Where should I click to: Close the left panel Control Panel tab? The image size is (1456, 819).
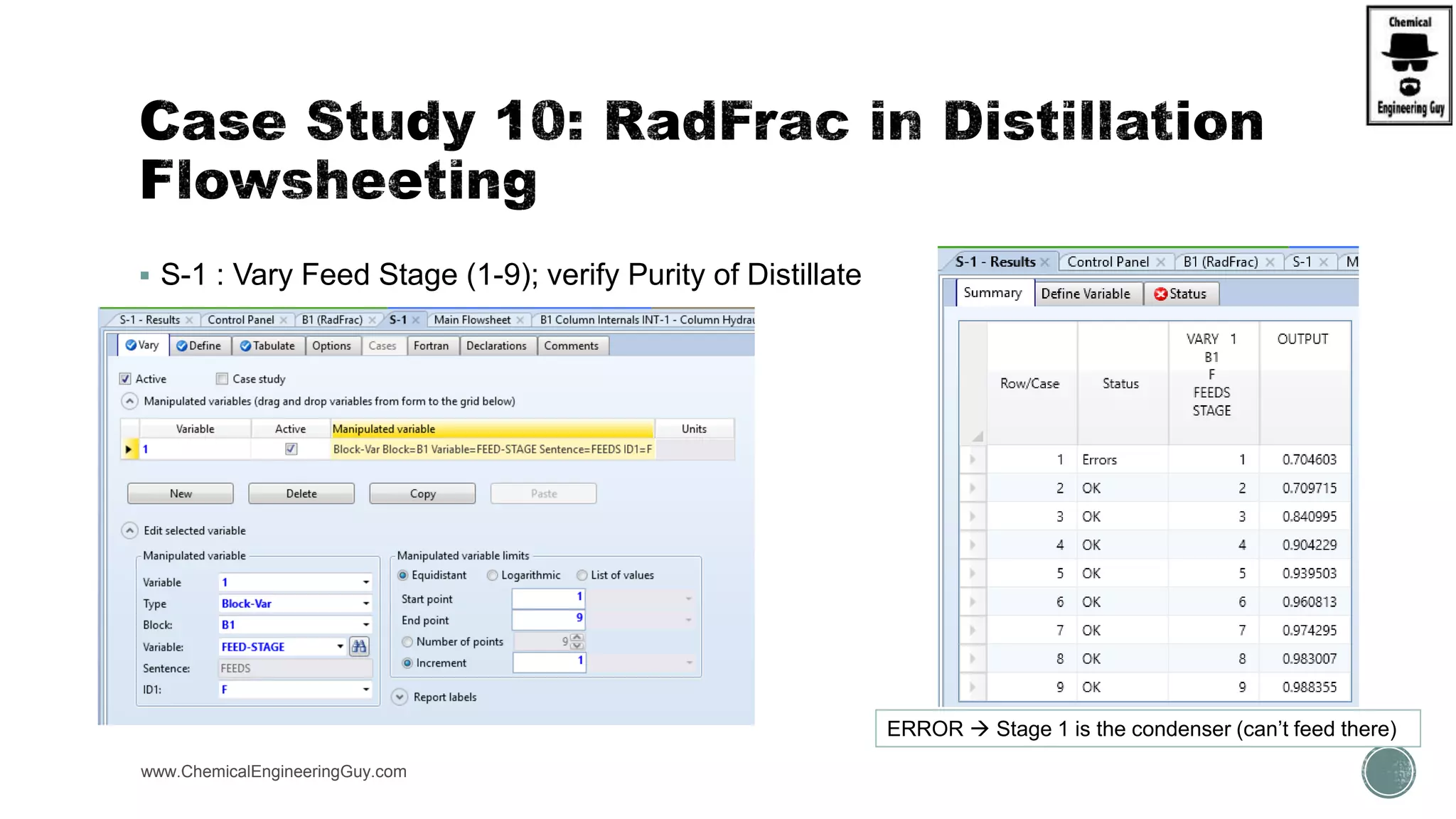(283, 321)
